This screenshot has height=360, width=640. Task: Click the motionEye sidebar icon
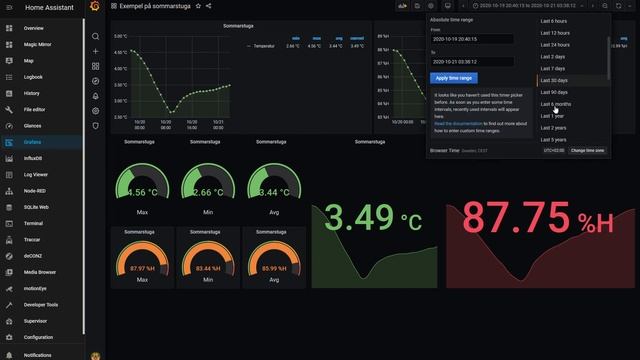[9, 289]
